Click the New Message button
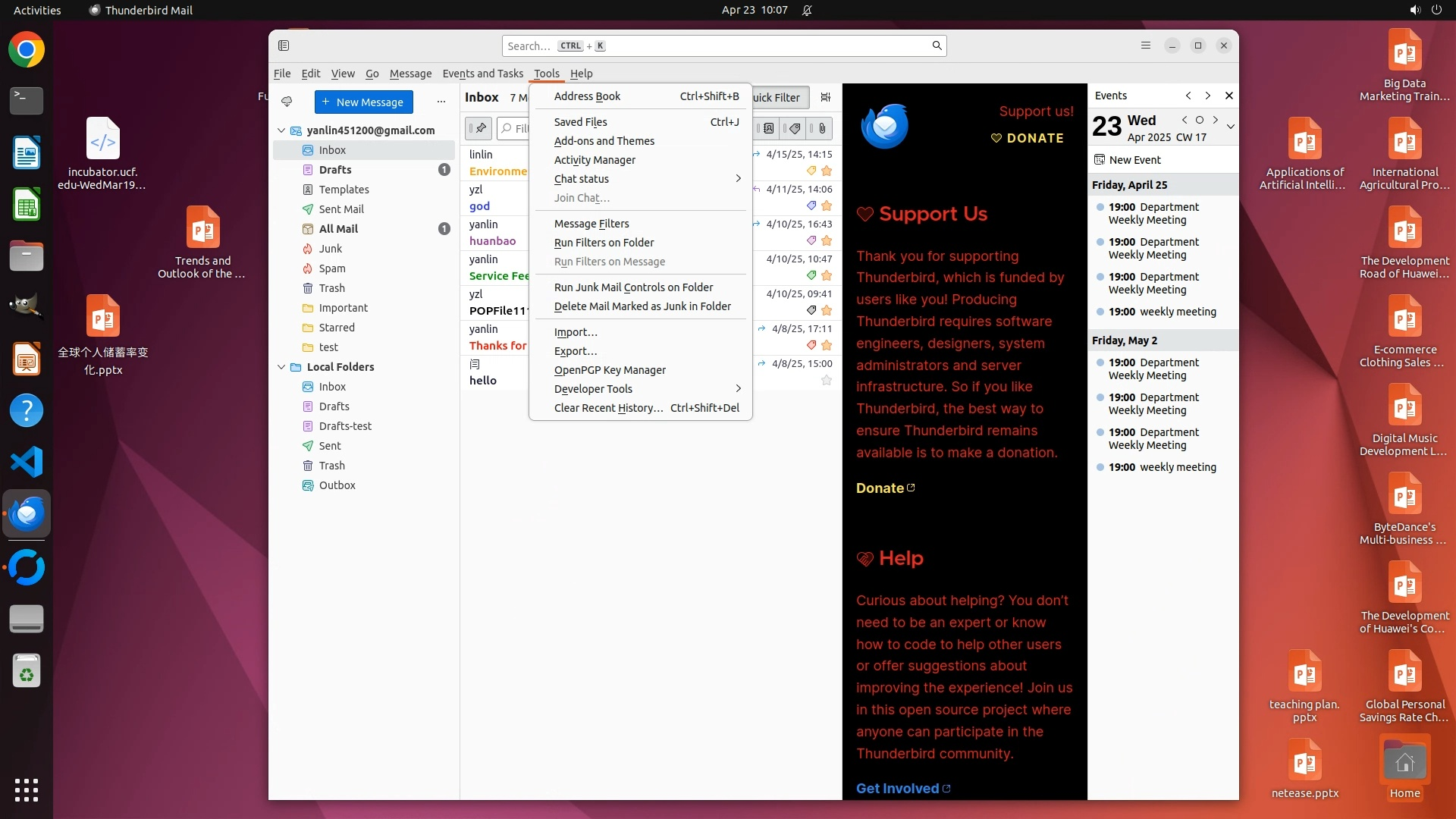The width and height of the screenshot is (1456, 819). [x=363, y=102]
